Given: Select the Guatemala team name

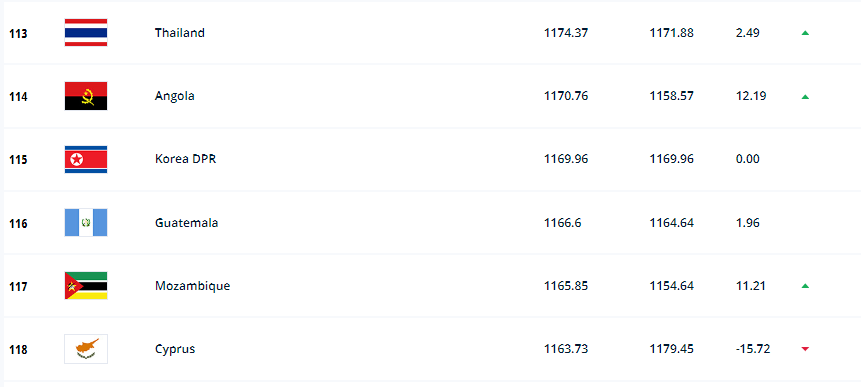Looking at the screenshot, I should tap(186, 223).
